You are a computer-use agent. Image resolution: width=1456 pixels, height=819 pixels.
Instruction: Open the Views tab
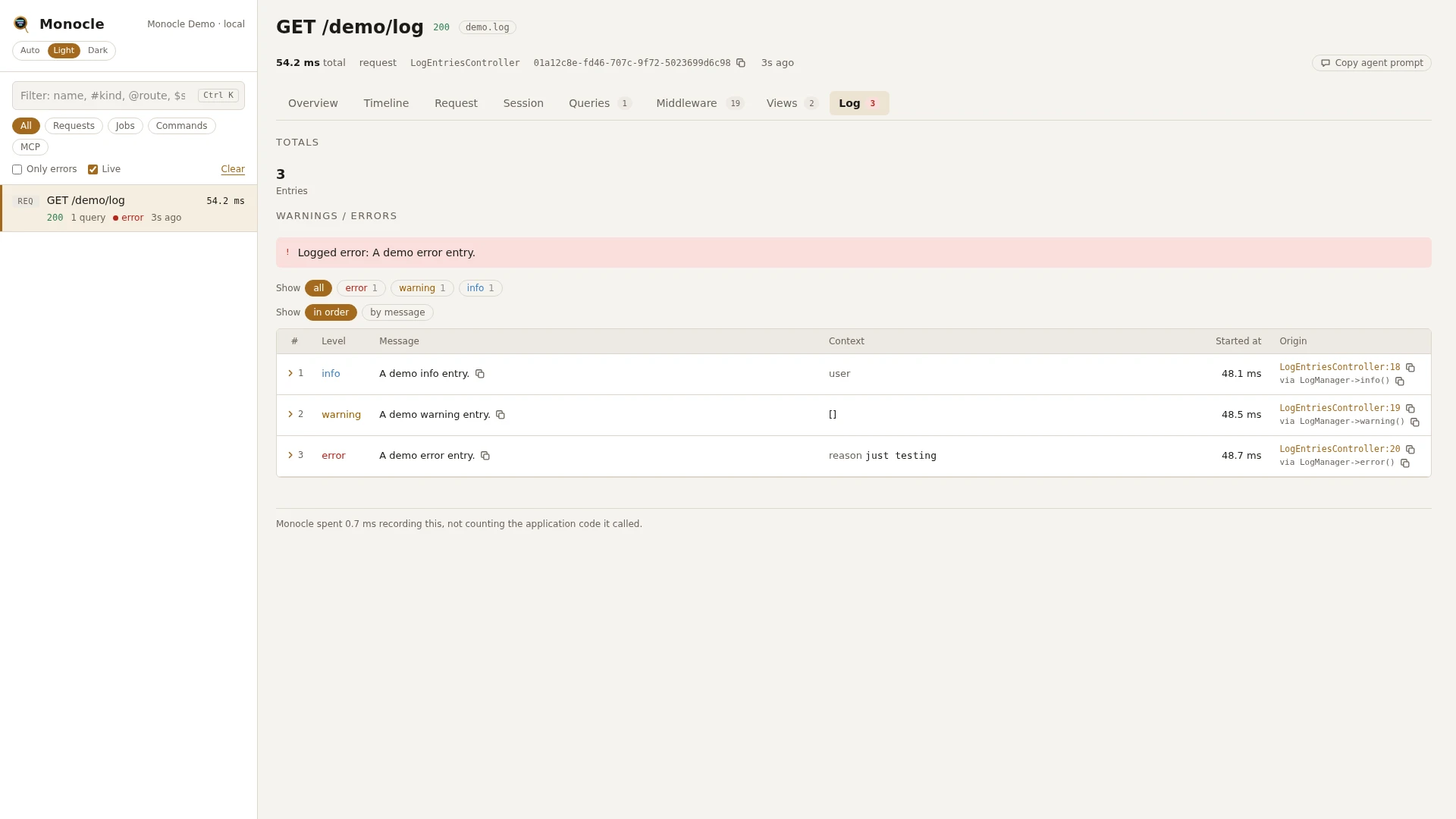[792, 103]
